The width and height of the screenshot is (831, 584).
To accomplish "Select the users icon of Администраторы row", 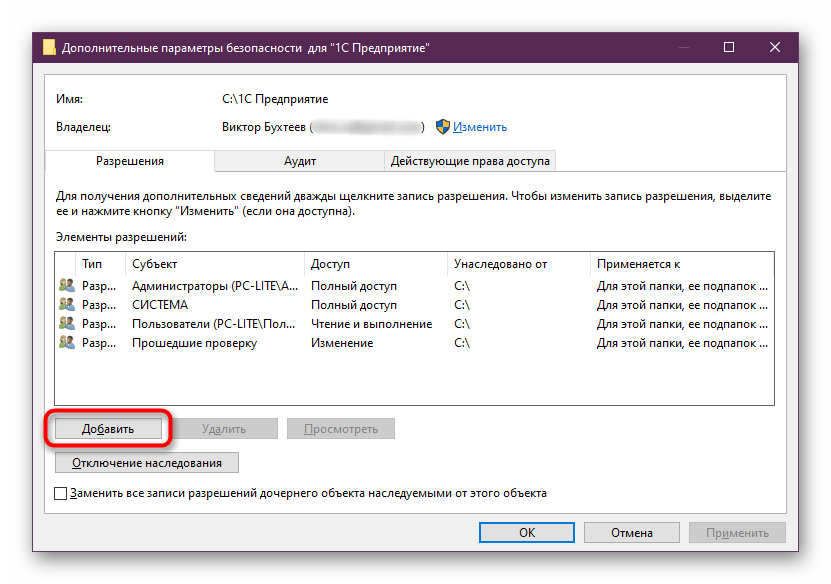I will tap(67, 285).
